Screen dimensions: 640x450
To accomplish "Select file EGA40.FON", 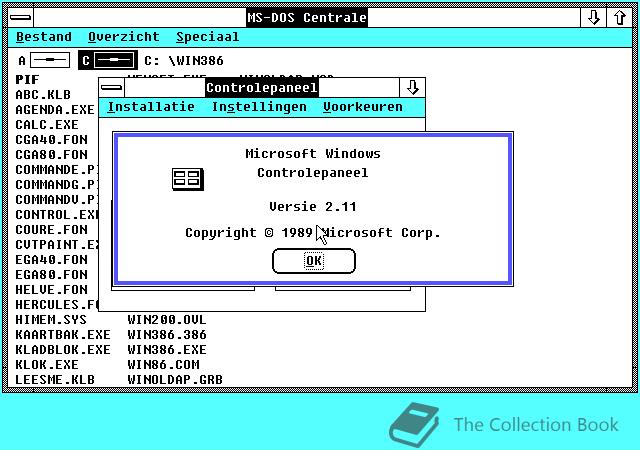I will [x=51, y=260].
